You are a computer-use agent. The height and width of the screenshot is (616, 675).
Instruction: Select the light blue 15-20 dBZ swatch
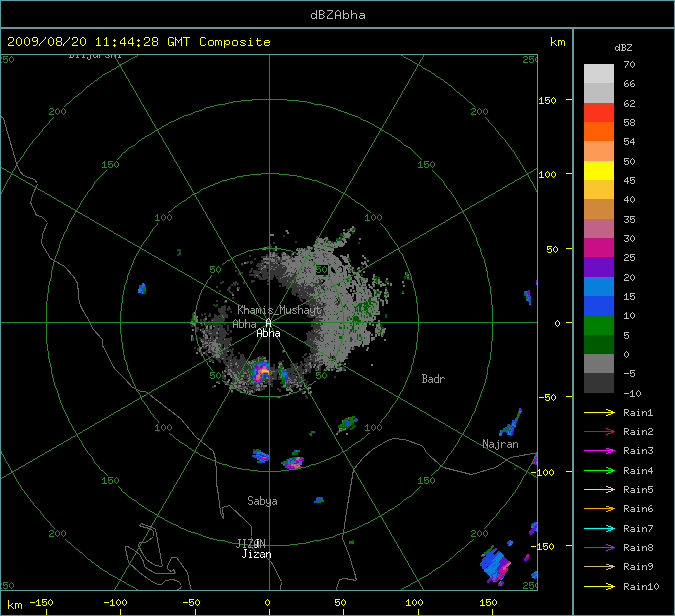(x=599, y=287)
